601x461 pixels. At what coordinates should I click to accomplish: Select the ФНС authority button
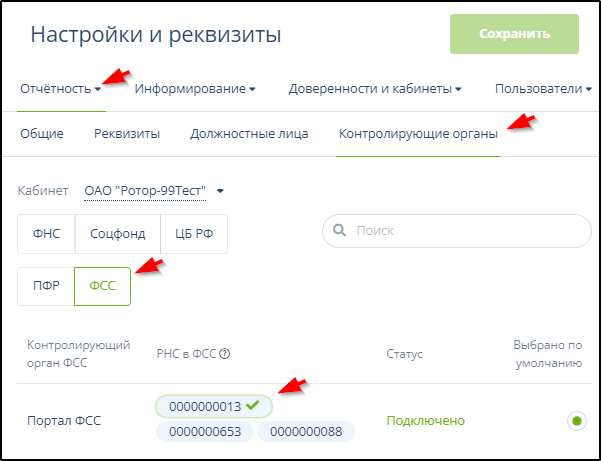[x=46, y=234]
